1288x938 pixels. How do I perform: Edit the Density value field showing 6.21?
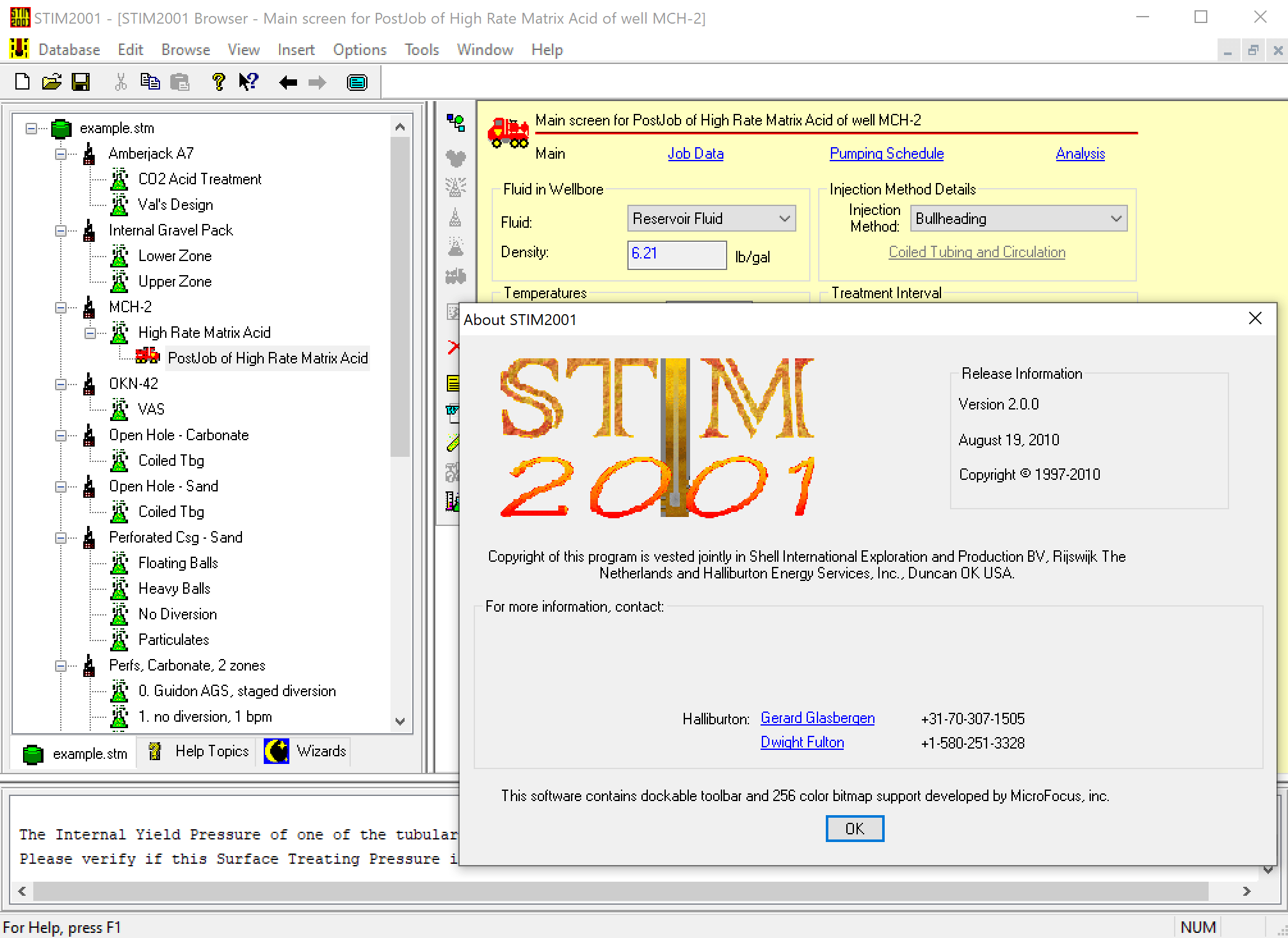(x=677, y=255)
